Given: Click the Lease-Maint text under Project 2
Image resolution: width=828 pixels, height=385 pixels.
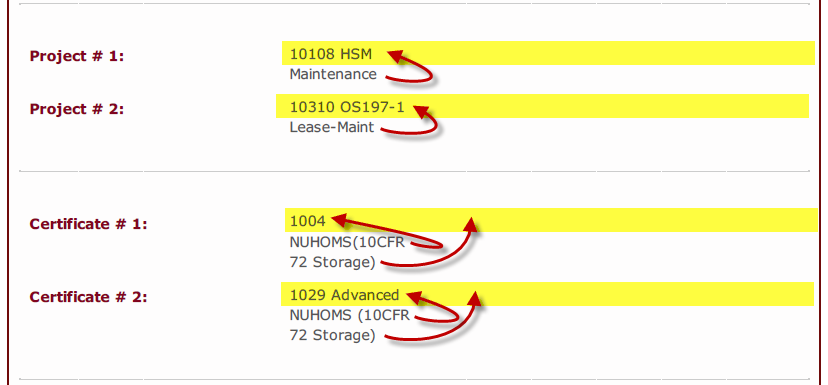Looking at the screenshot, I should pos(332,127).
